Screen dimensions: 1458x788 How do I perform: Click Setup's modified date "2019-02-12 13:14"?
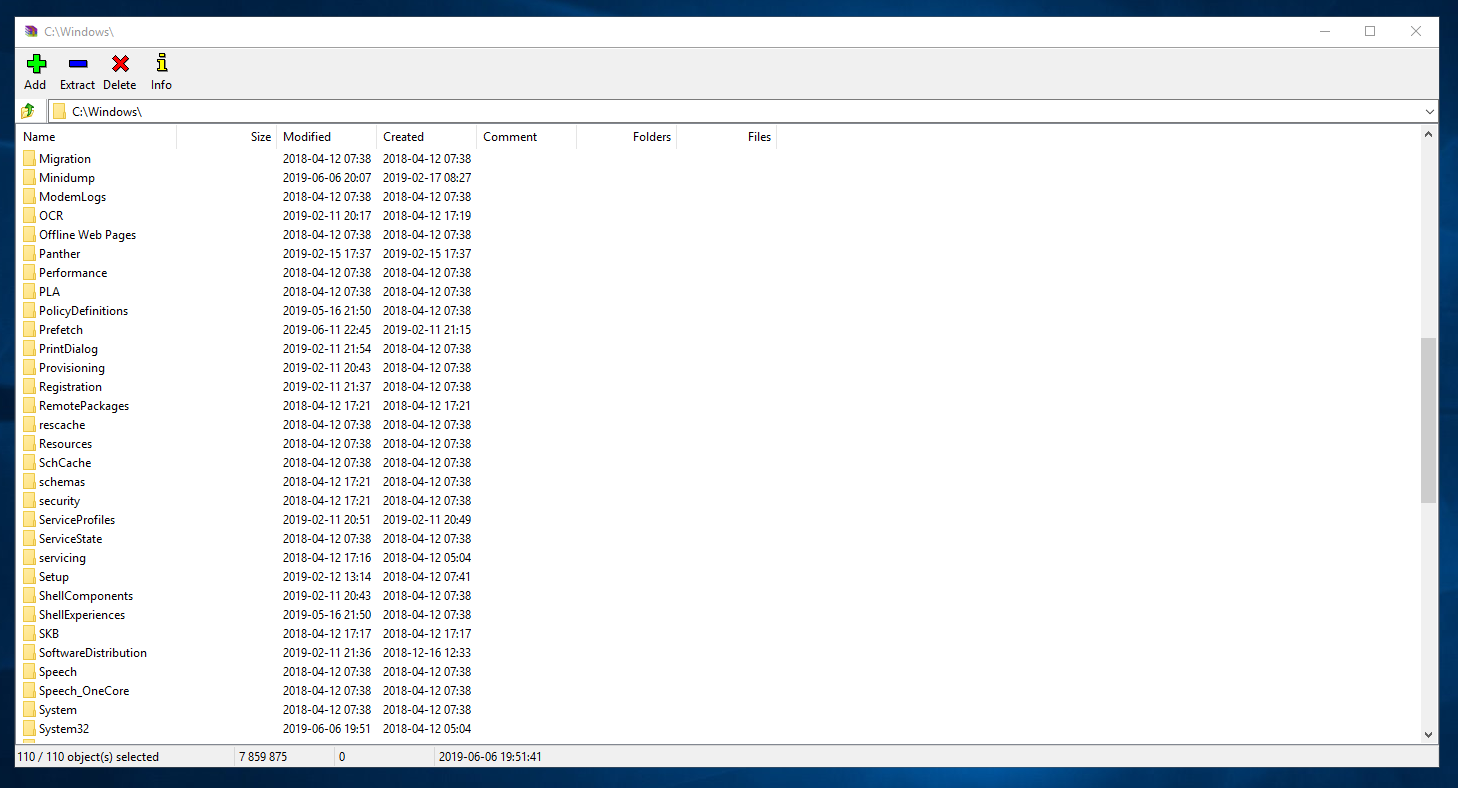(327, 577)
